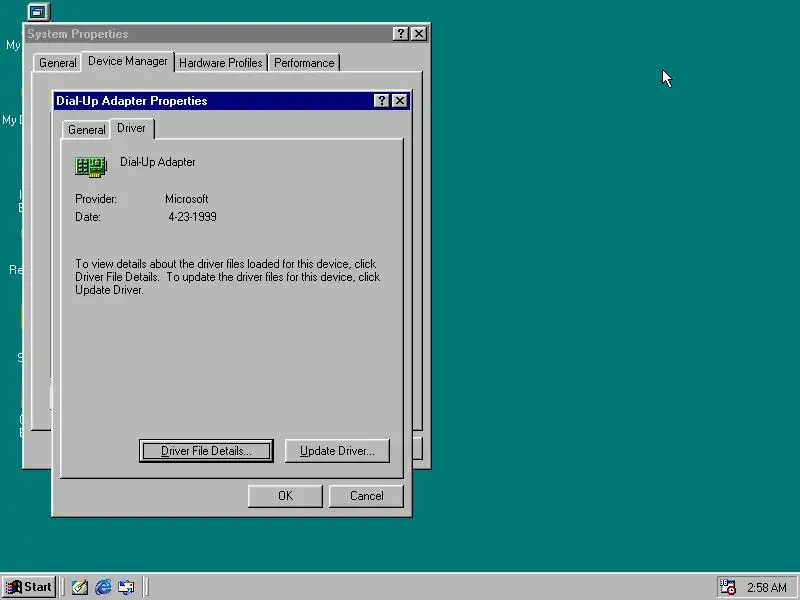
Task: Click the Update Driver button
Action: 337,451
